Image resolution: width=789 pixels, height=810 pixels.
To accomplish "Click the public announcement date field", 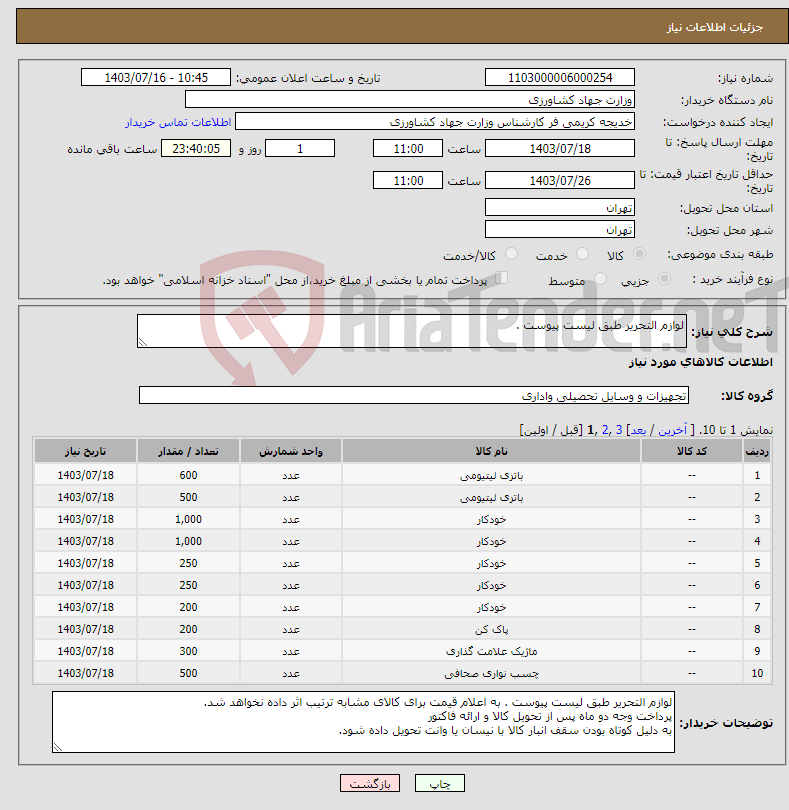I will click(156, 77).
